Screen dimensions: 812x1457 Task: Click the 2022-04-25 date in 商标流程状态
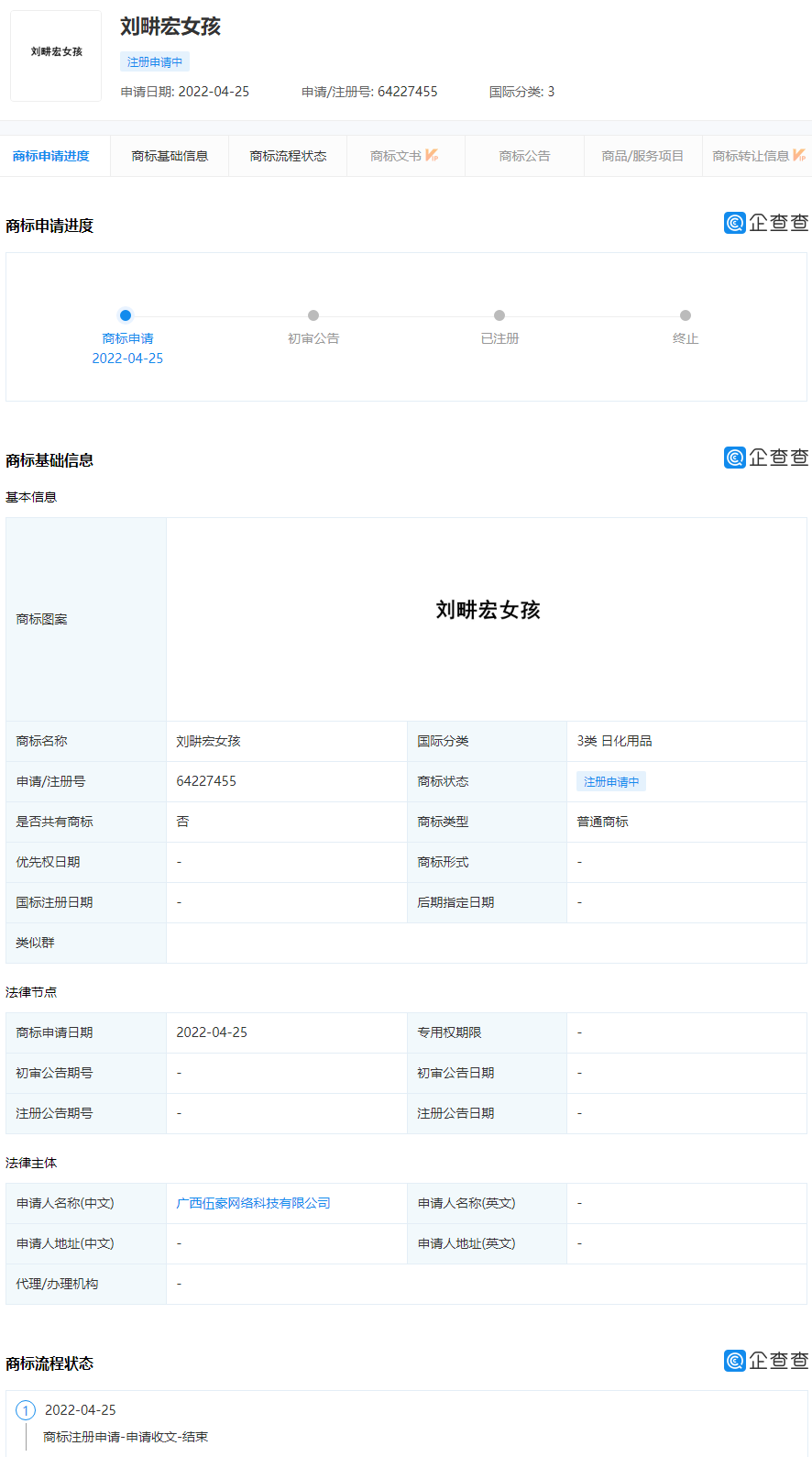81,1410
